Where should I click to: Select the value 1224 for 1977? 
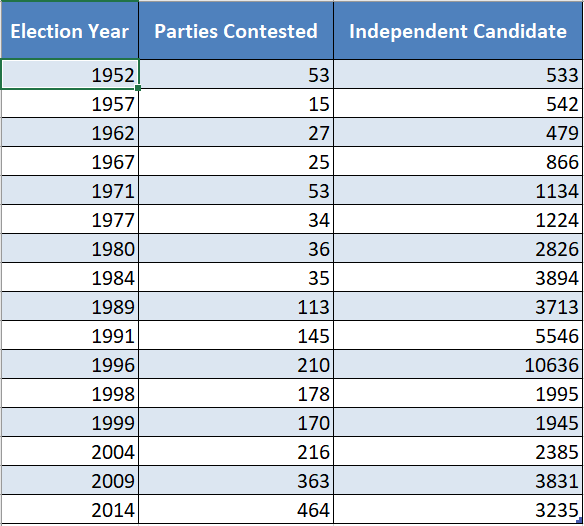(458, 219)
